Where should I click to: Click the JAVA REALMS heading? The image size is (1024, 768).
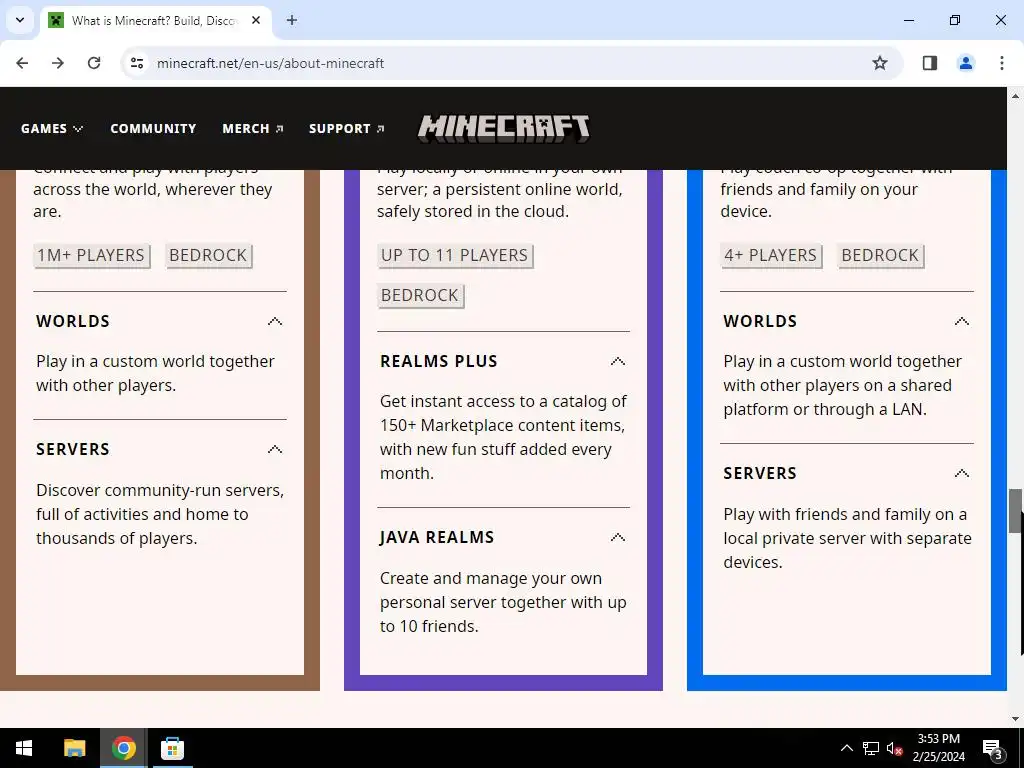pos(437,537)
